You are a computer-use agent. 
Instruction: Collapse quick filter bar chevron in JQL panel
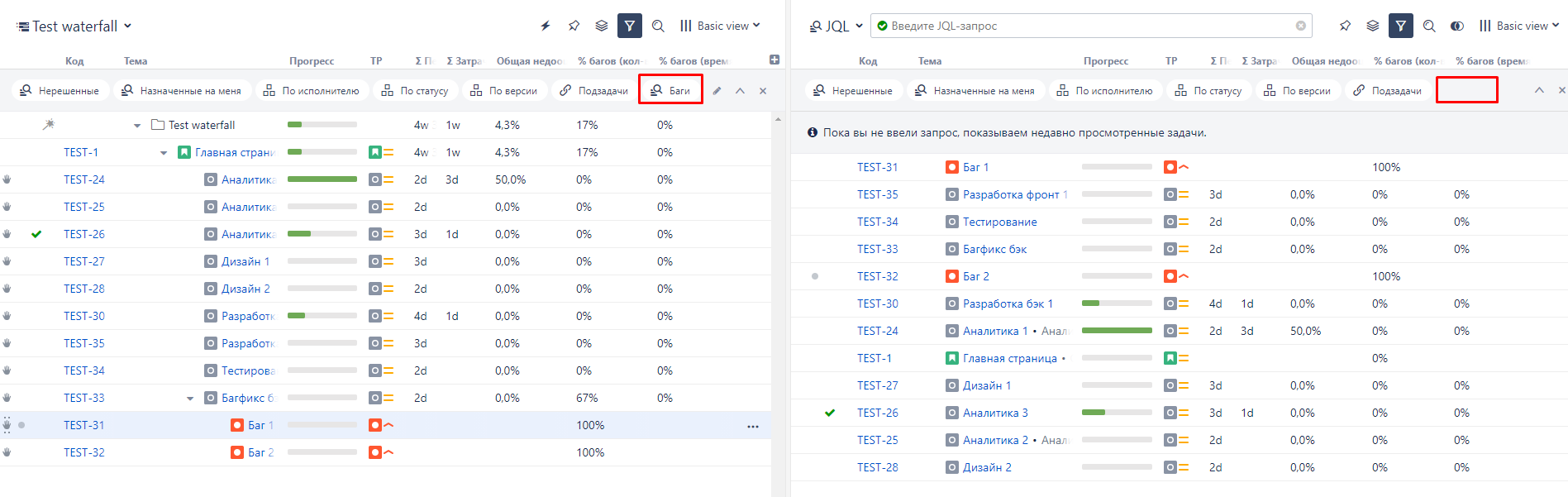pos(1539,90)
